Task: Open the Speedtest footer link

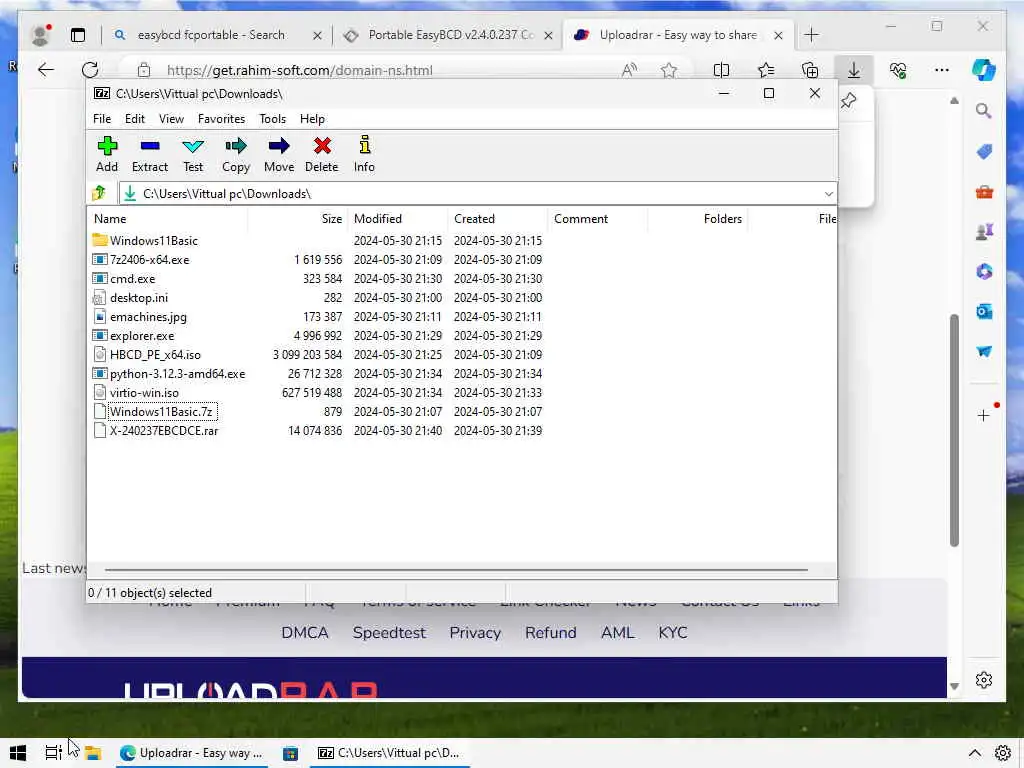Action: 389,633
